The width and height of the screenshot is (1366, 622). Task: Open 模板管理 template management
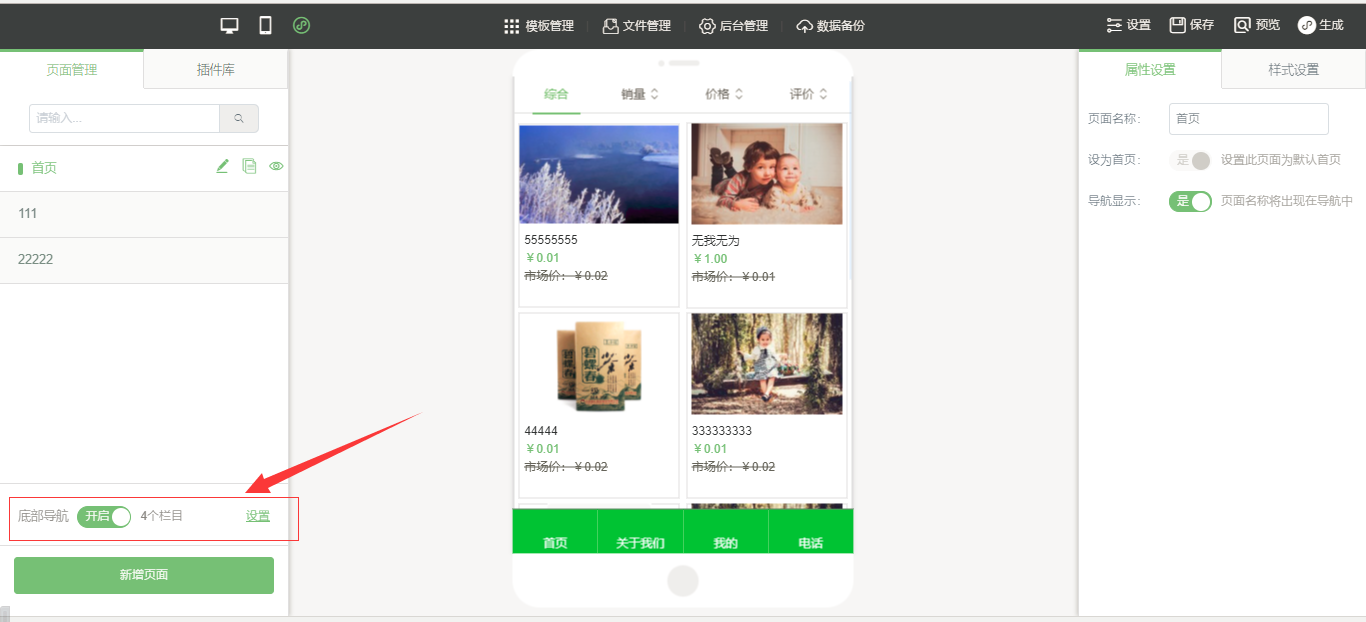(x=539, y=26)
